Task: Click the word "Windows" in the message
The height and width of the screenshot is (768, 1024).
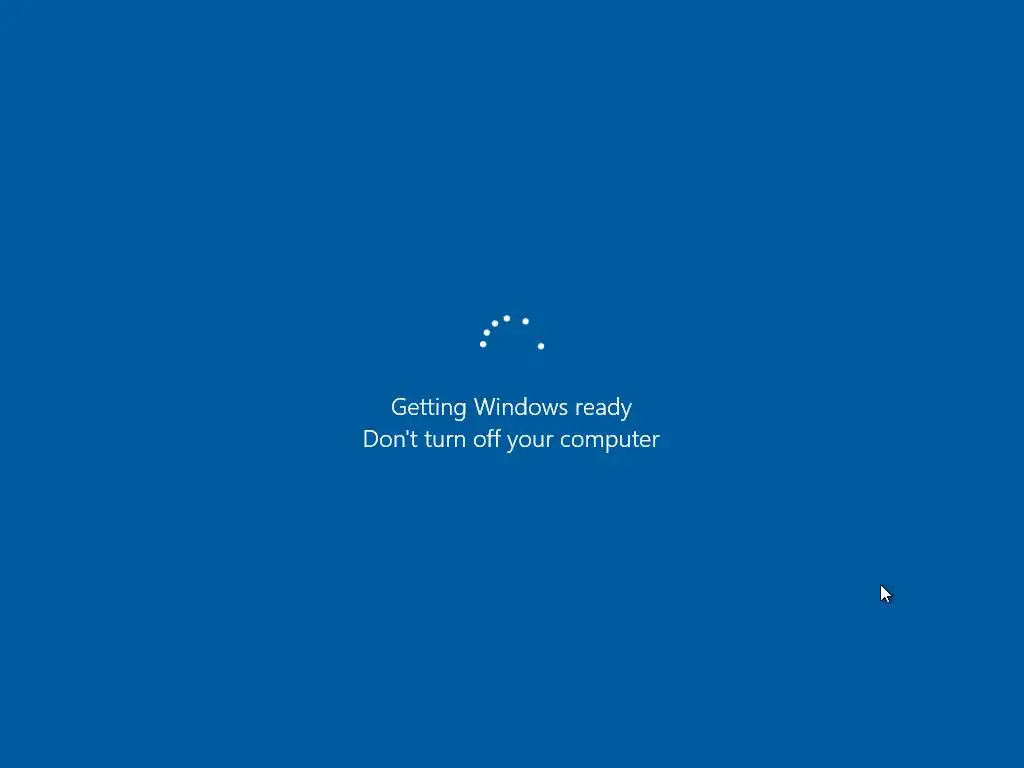Action: pos(520,407)
